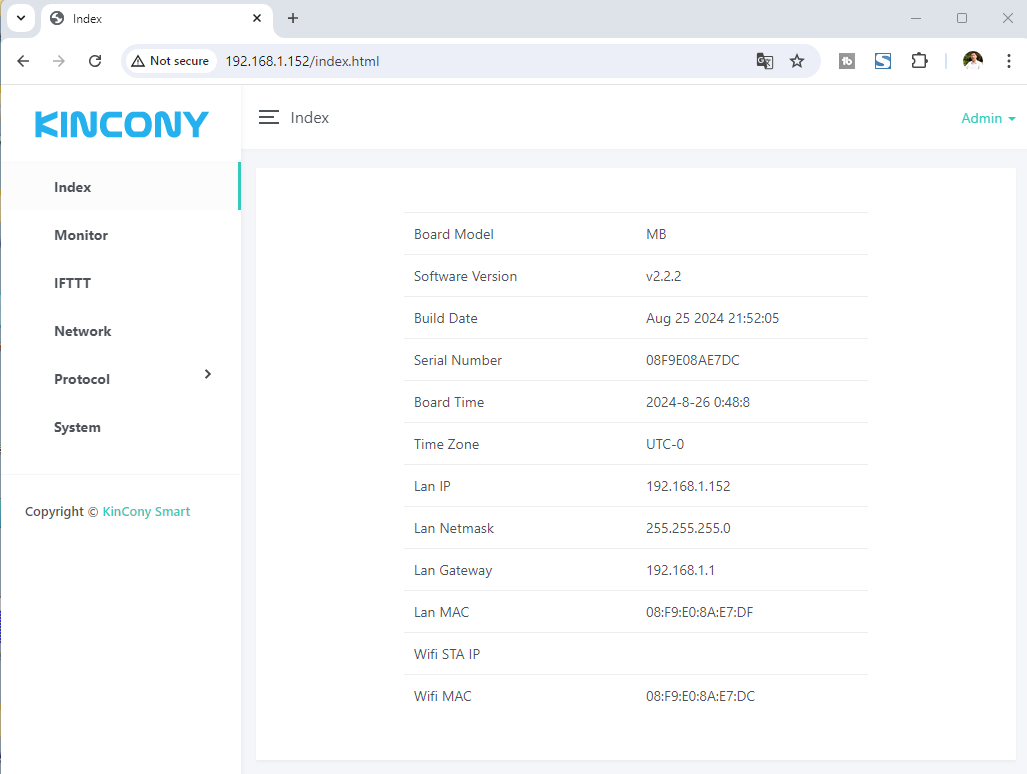Screen dimensions: 1027x774
Task: Go back using the browser back arrow
Action: pos(24,61)
